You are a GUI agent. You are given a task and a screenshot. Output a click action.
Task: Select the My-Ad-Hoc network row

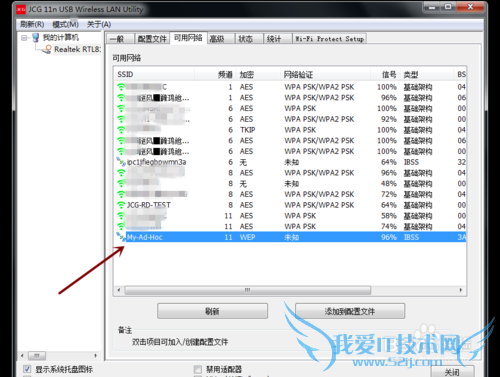[290, 237]
